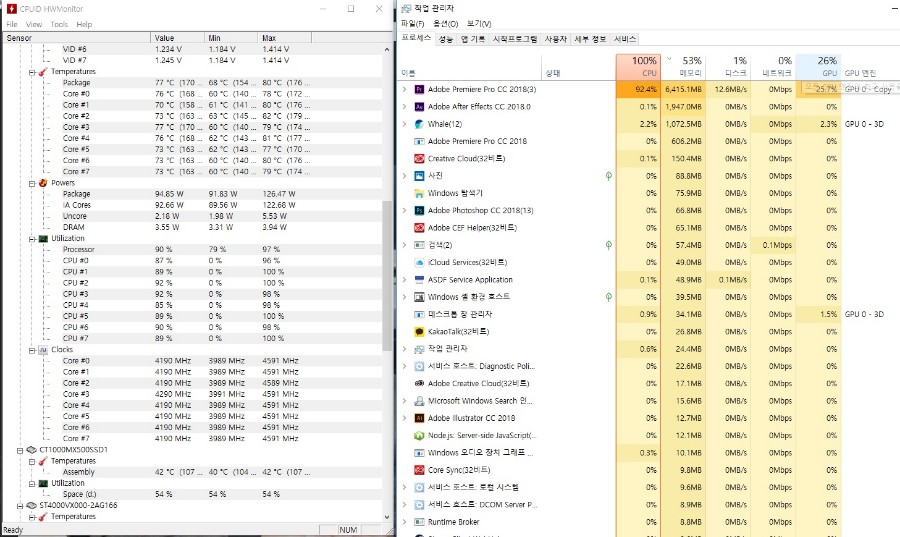
Task: Click the Microsoft Windows Search process icon
Action: coord(419,401)
